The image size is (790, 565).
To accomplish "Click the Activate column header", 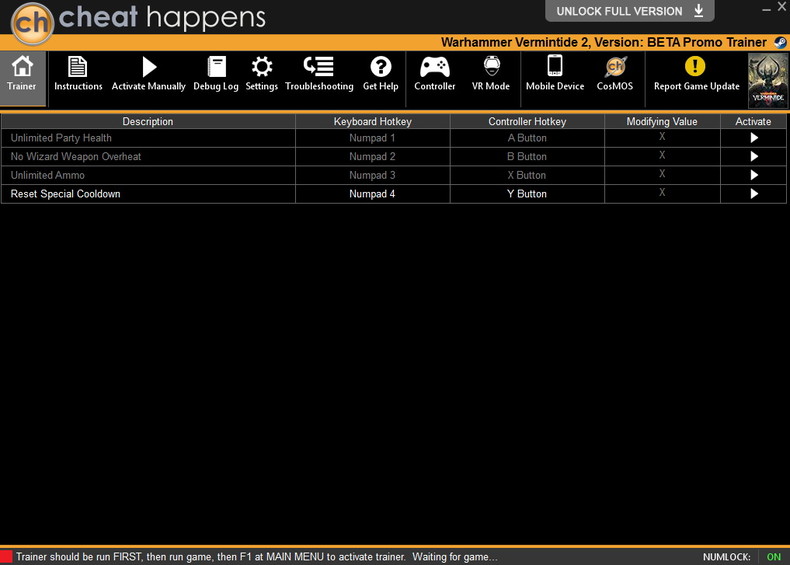I will (x=753, y=121).
